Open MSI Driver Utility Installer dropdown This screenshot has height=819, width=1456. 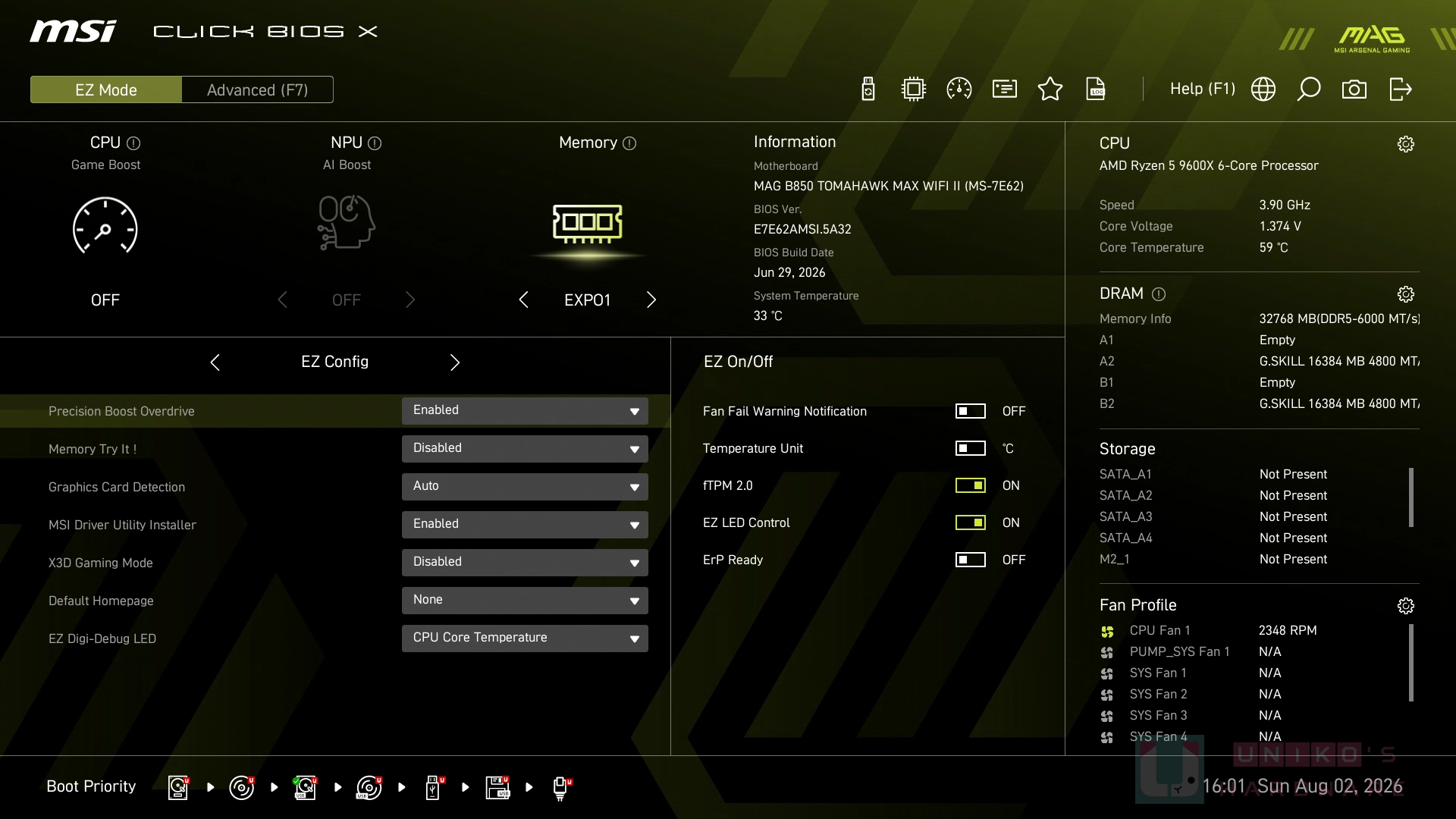click(x=525, y=525)
